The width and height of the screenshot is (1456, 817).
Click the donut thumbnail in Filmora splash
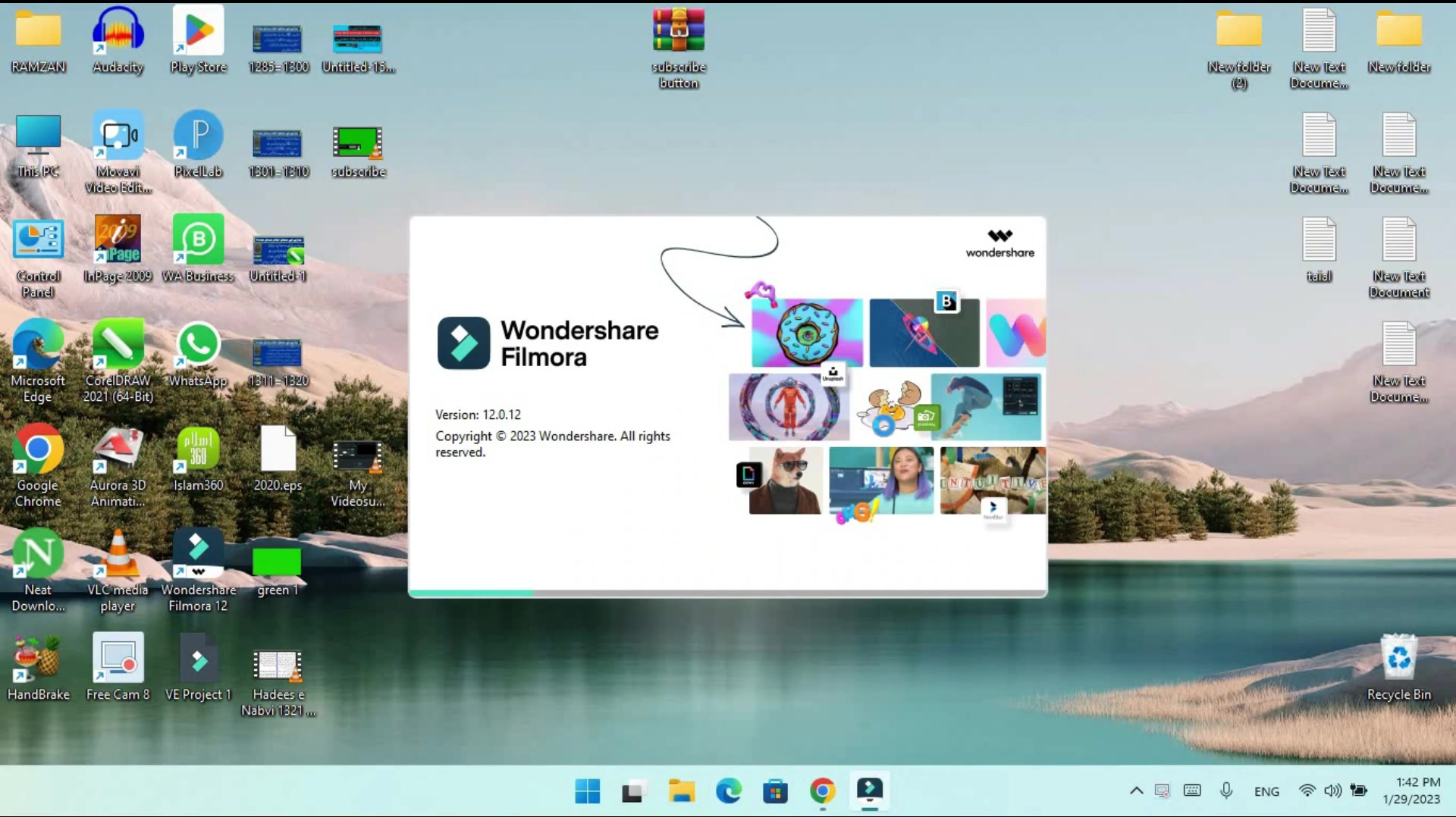[x=807, y=333]
